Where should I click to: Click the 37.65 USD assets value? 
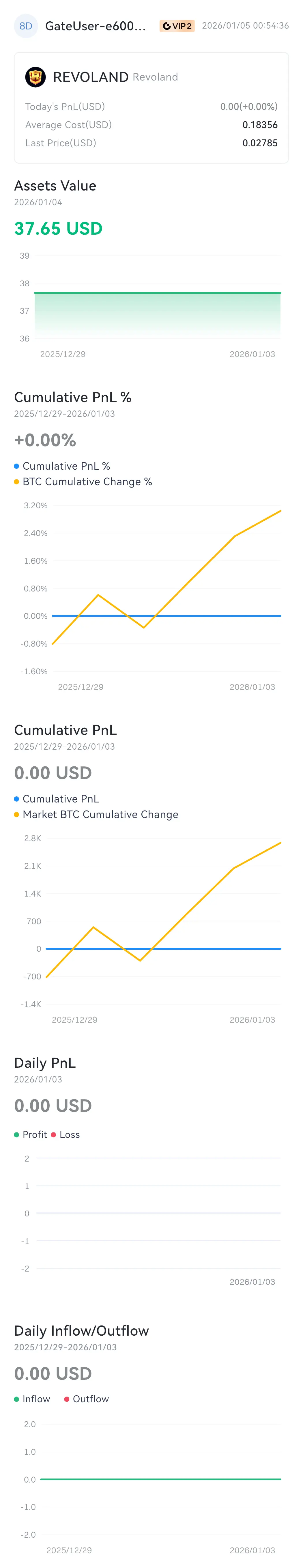(x=58, y=229)
